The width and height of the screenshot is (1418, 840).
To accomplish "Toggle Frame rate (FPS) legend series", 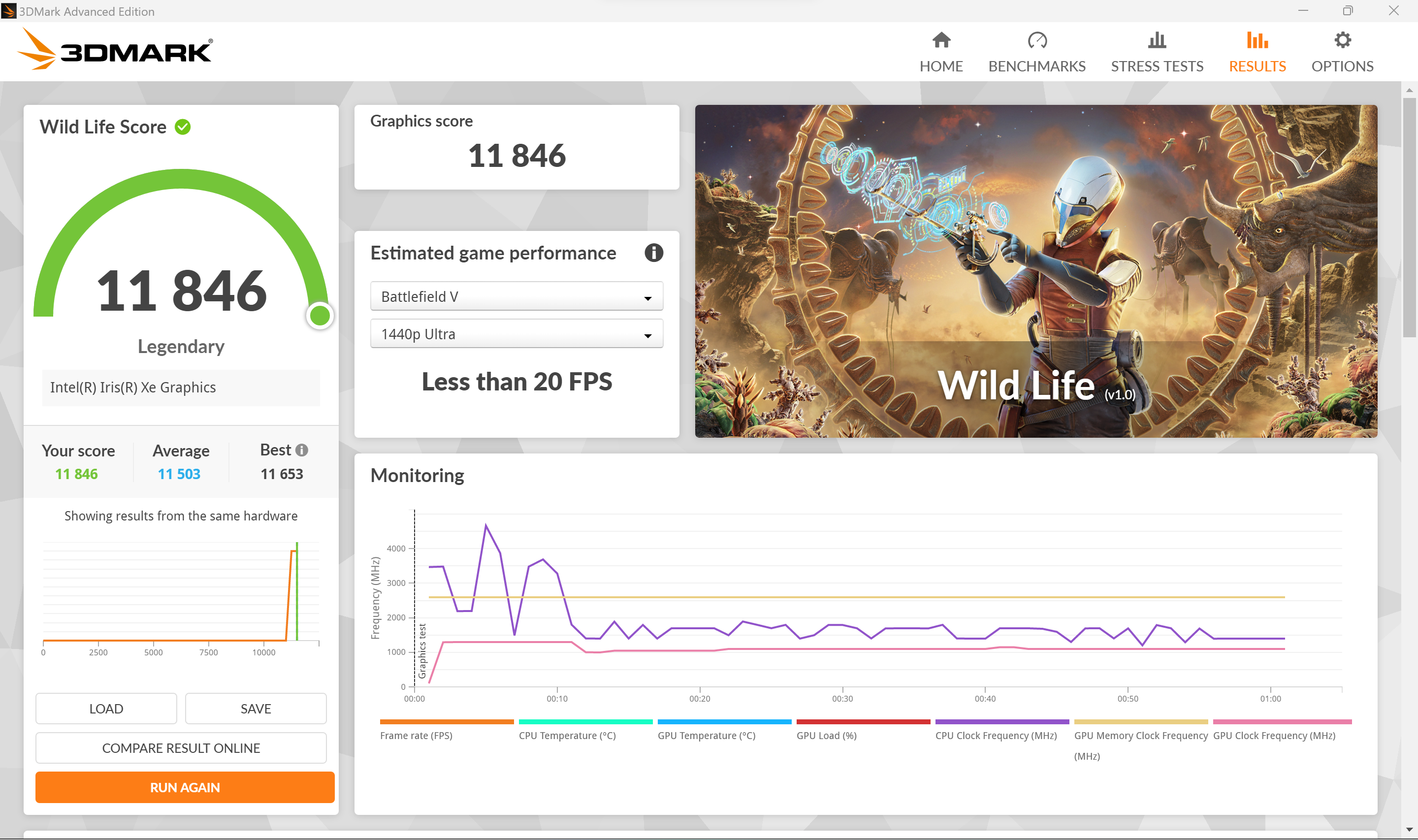I will tap(416, 735).
